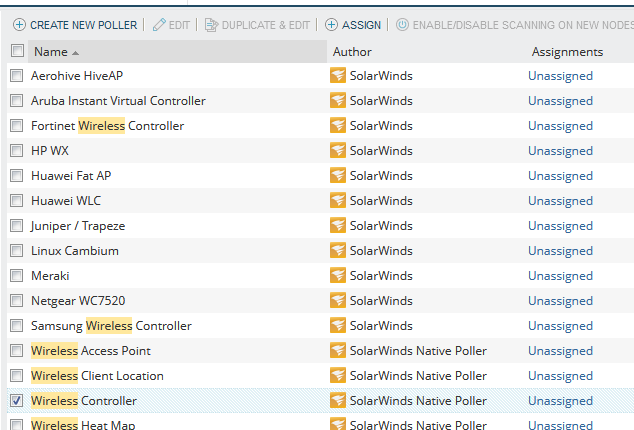Click SolarWinds icon in Wireless Access Point row
The width and height of the screenshot is (634, 430).
click(338, 351)
